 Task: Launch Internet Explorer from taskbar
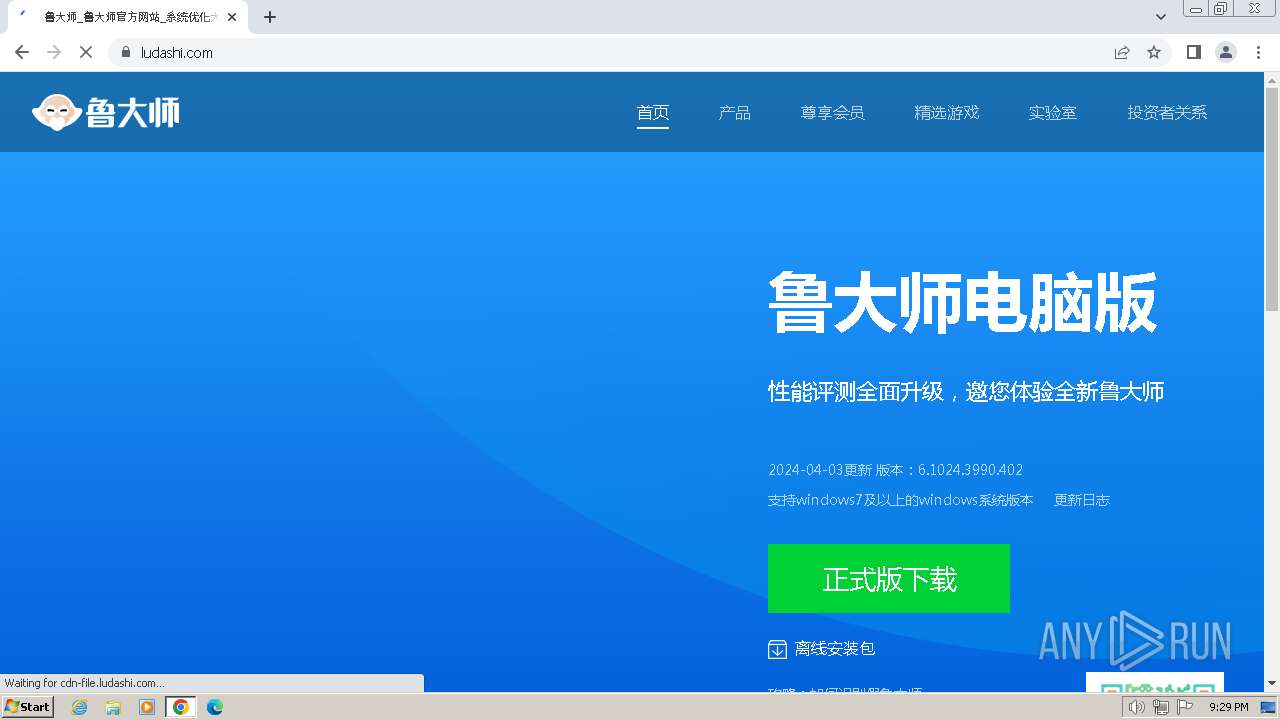[79, 707]
